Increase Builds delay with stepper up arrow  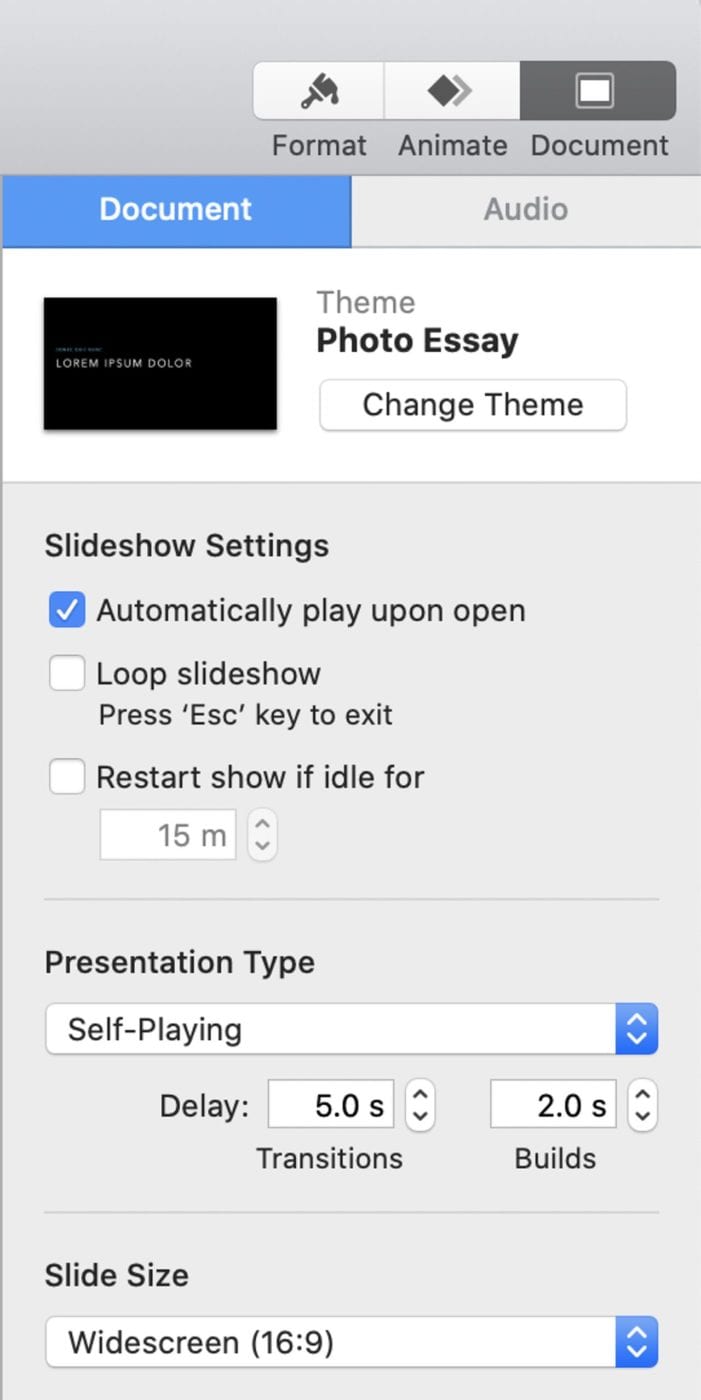pyautogui.click(x=643, y=1093)
